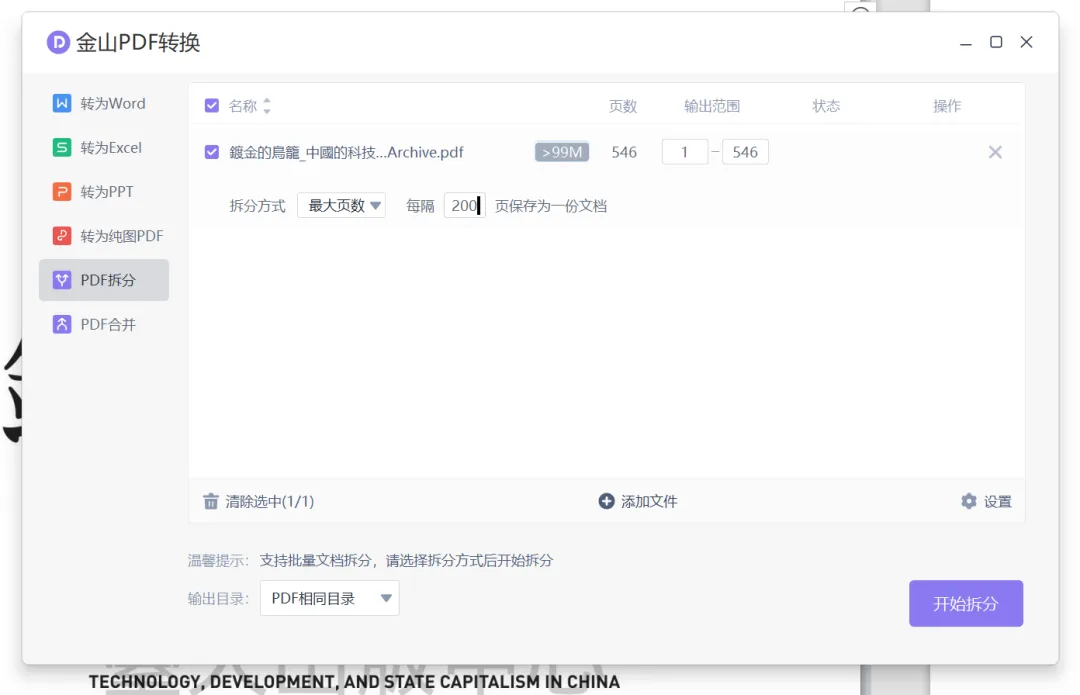Image resolution: width=1080 pixels, height=695 pixels.
Task: Remove the Archive.pdf file with the X icon
Action: [995, 152]
